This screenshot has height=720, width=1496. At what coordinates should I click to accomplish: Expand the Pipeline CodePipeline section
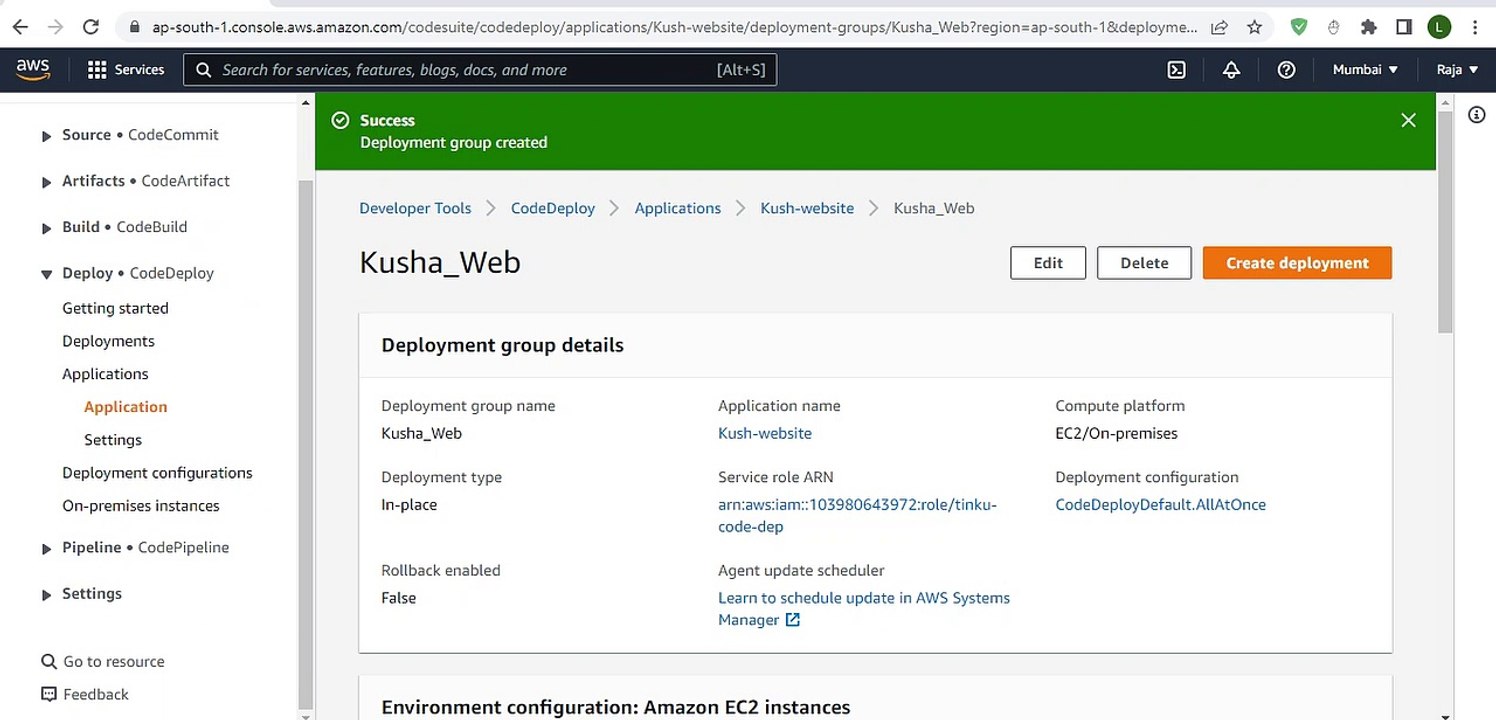click(x=47, y=549)
